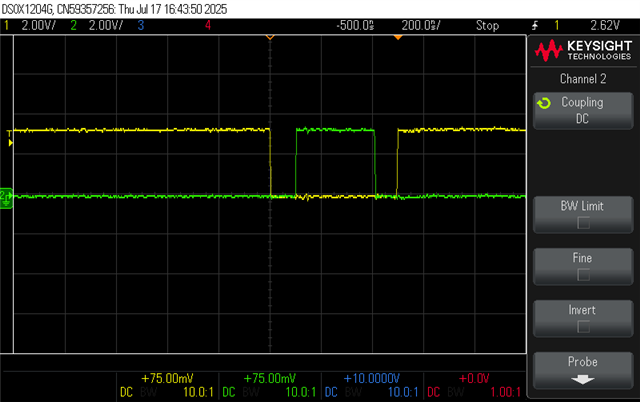
Task: Toggle the BW Limit checkbox
Action: pos(583,223)
